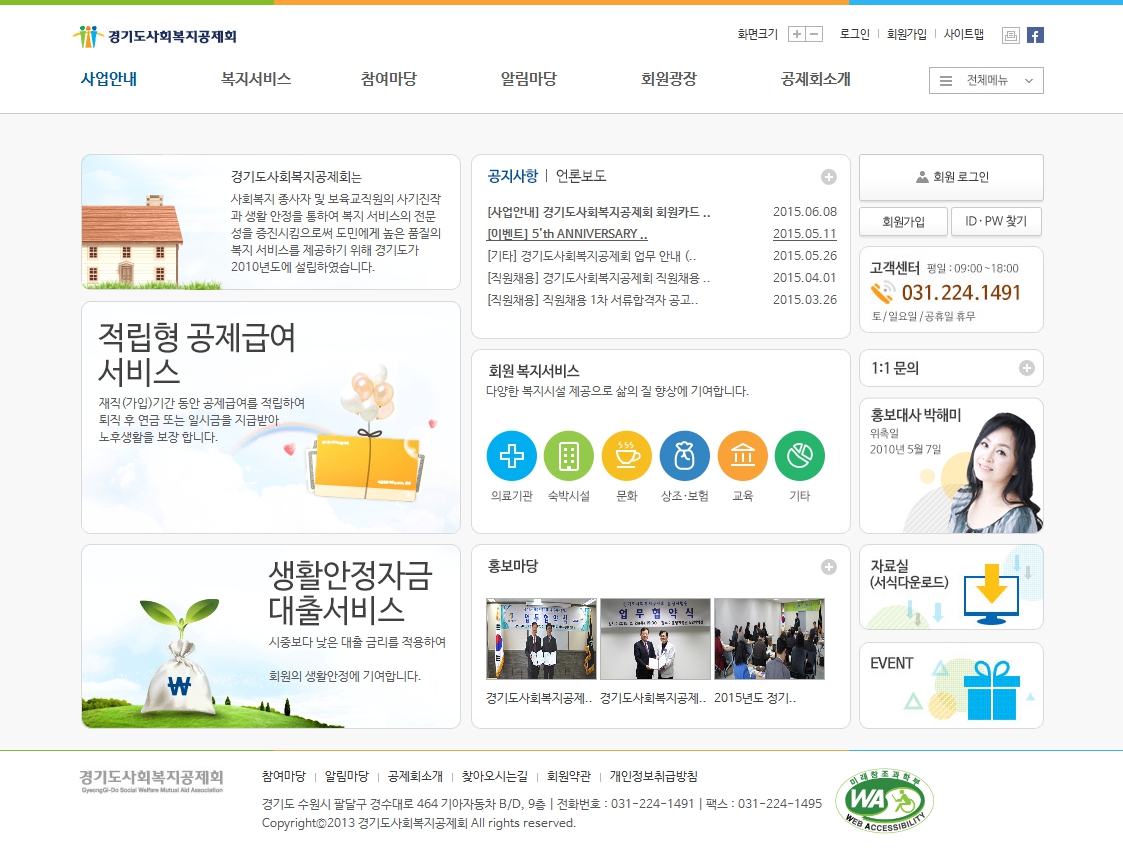The height and width of the screenshot is (859, 1123).
Task: Expand 홍보마당 section with plus button
Action: click(828, 567)
